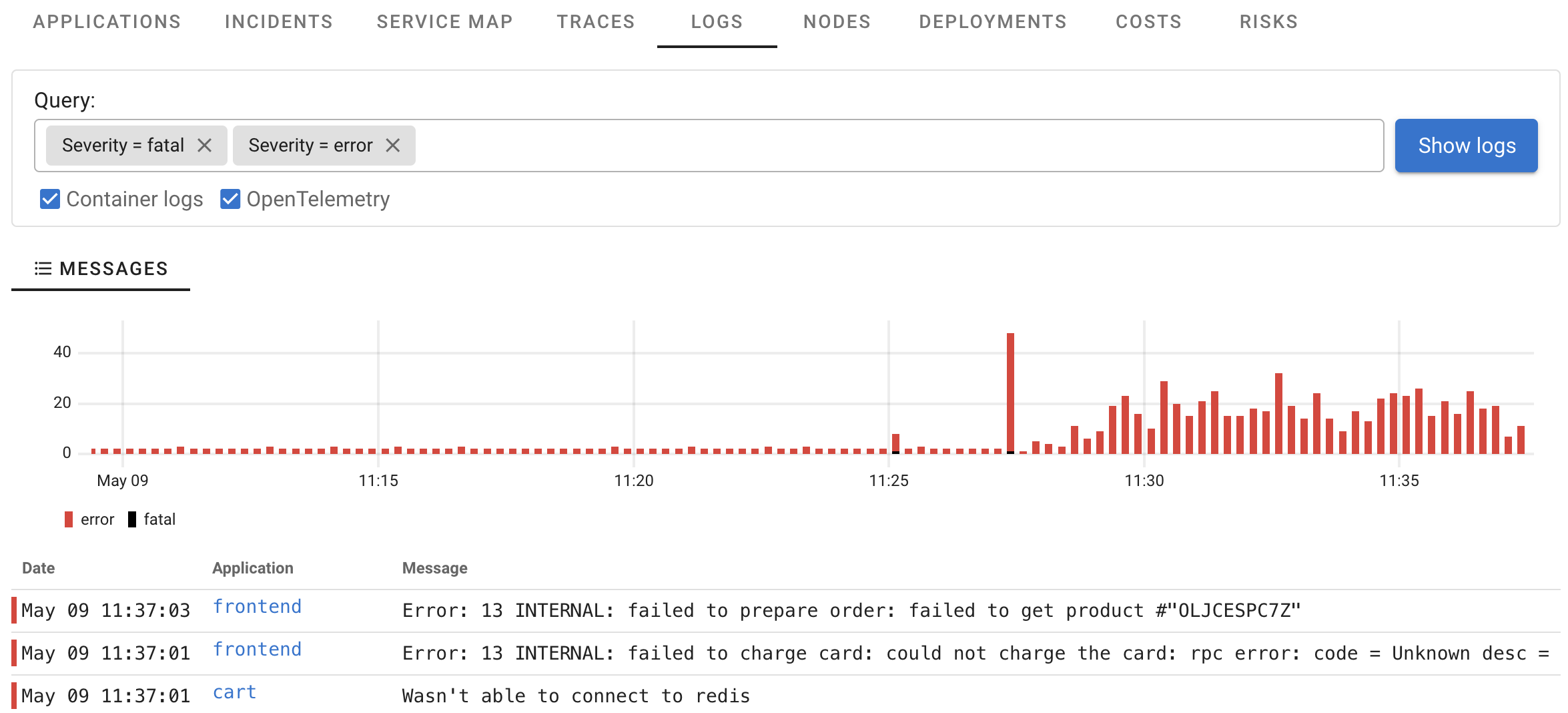This screenshot has width=1568, height=713.
Task: Click the Show logs button
Action: pyautogui.click(x=1466, y=146)
